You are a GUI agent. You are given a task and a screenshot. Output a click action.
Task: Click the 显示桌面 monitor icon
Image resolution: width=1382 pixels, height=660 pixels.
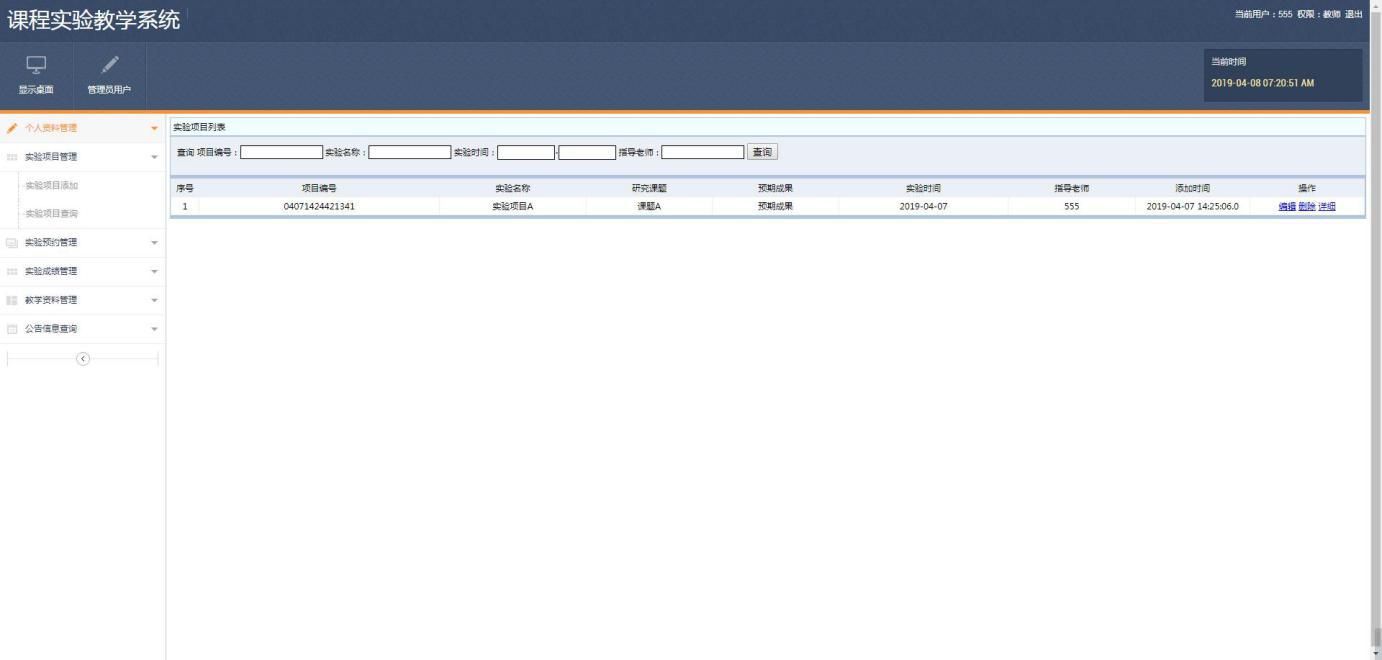(x=36, y=65)
